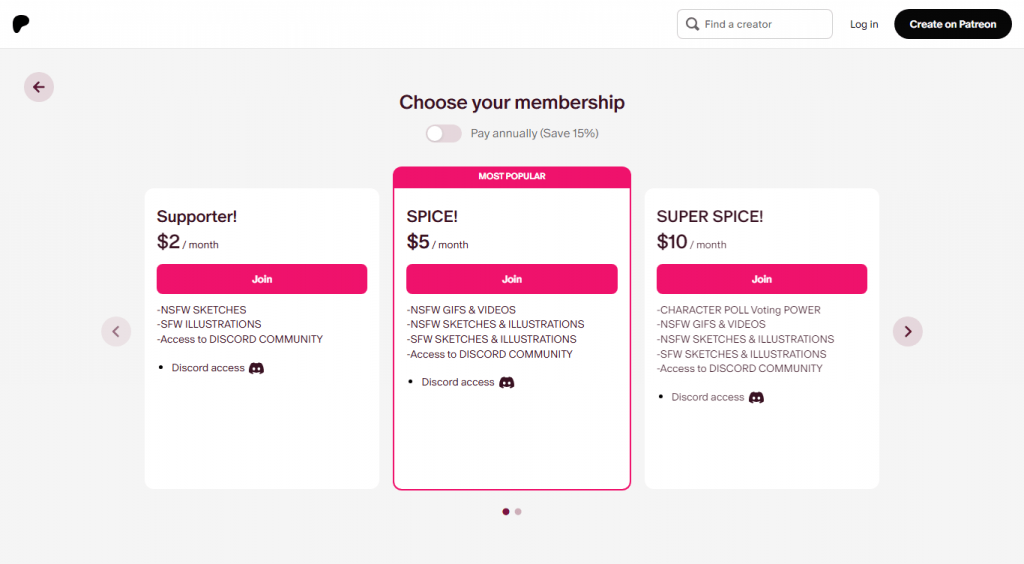Select first carousel page dot
The height and width of the screenshot is (564, 1024).
pyautogui.click(x=505, y=512)
